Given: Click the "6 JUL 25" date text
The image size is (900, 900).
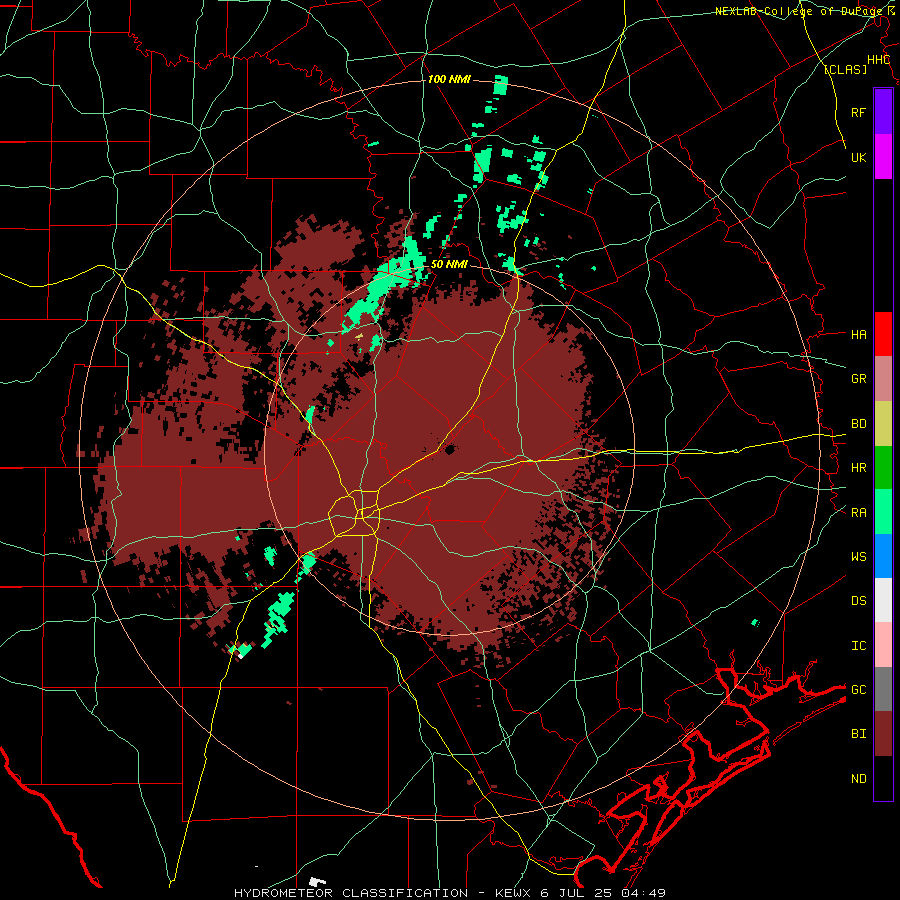Looking at the screenshot, I should tap(575, 893).
